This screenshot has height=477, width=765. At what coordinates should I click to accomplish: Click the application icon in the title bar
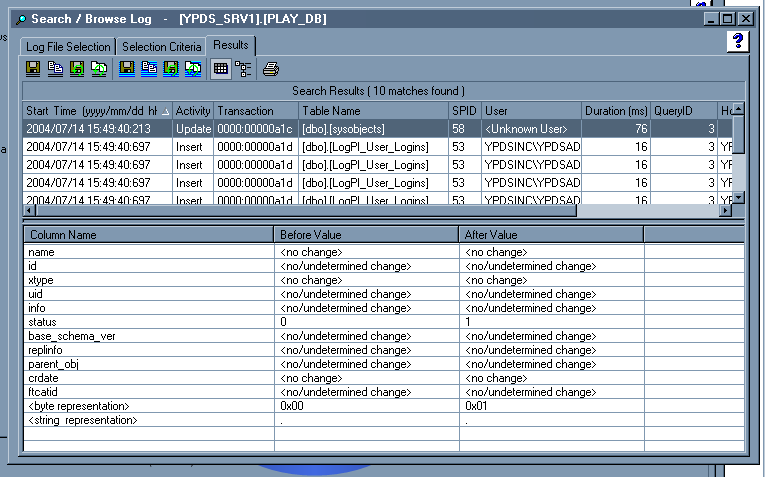tap(20, 19)
